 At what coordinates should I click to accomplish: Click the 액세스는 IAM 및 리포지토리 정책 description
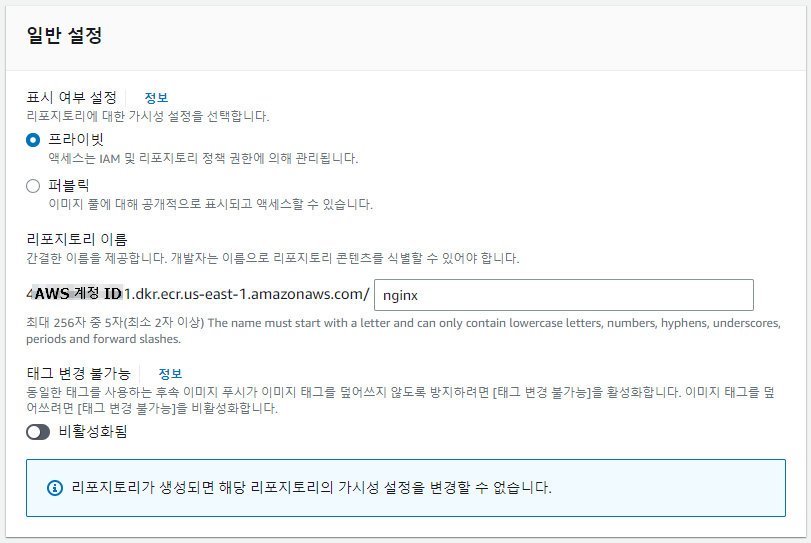pyautogui.click(x=203, y=158)
